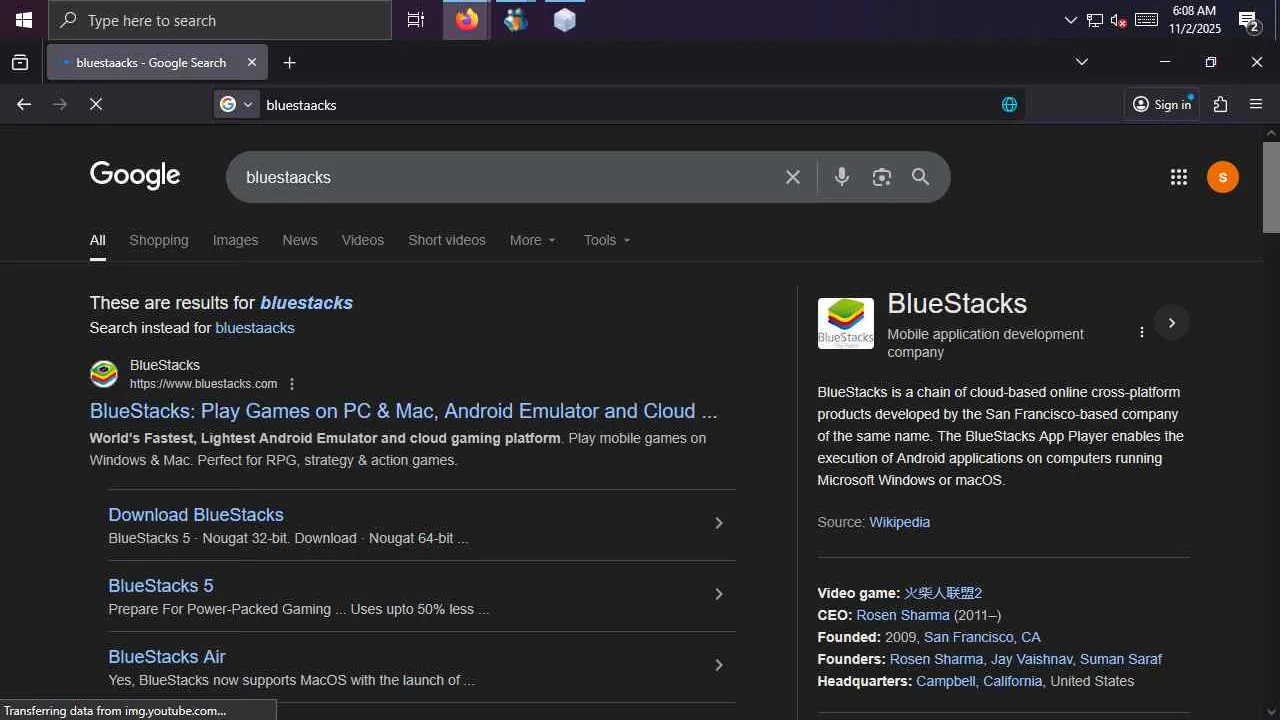1280x720 pixels.
Task: Switch to the Images tab
Action: (x=235, y=240)
